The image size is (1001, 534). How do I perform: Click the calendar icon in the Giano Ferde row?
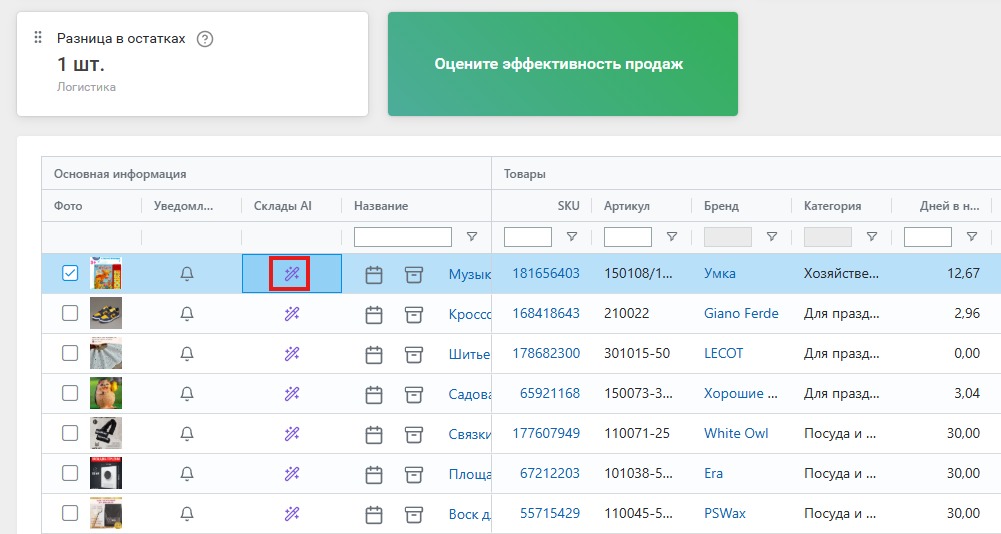pos(373,315)
